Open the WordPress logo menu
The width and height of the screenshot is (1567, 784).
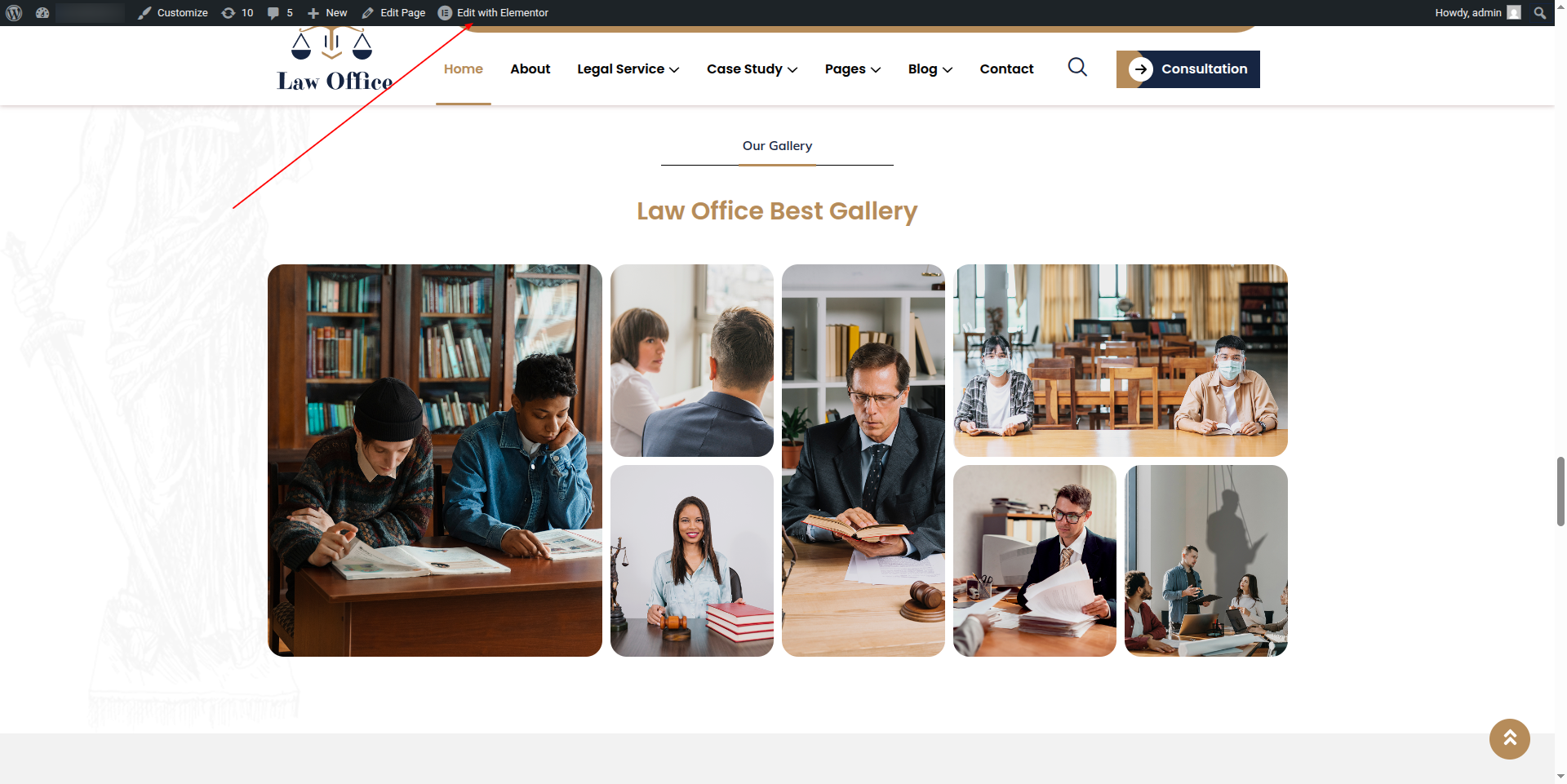[x=14, y=13]
